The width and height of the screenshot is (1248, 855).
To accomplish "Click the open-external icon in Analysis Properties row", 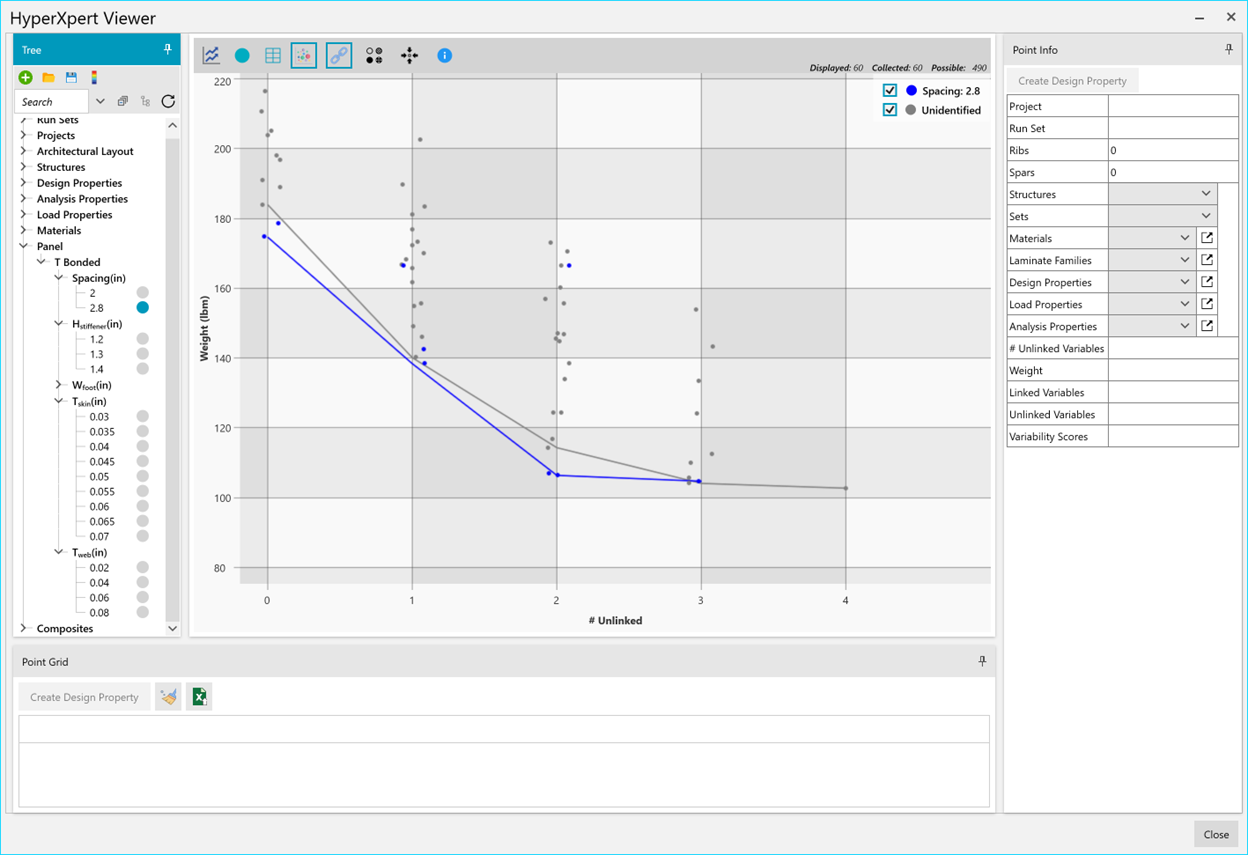I will pyautogui.click(x=1207, y=326).
